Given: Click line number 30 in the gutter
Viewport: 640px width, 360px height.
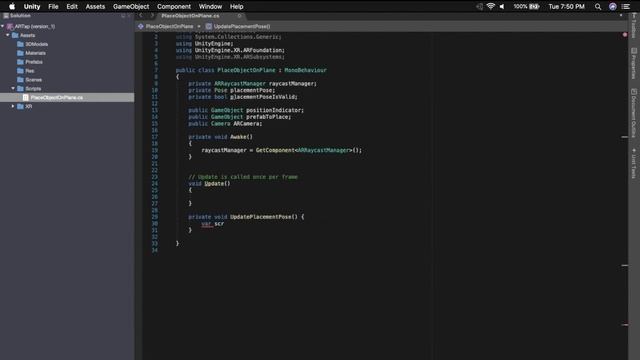Looking at the screenshot, I should [x=154, y=224].
